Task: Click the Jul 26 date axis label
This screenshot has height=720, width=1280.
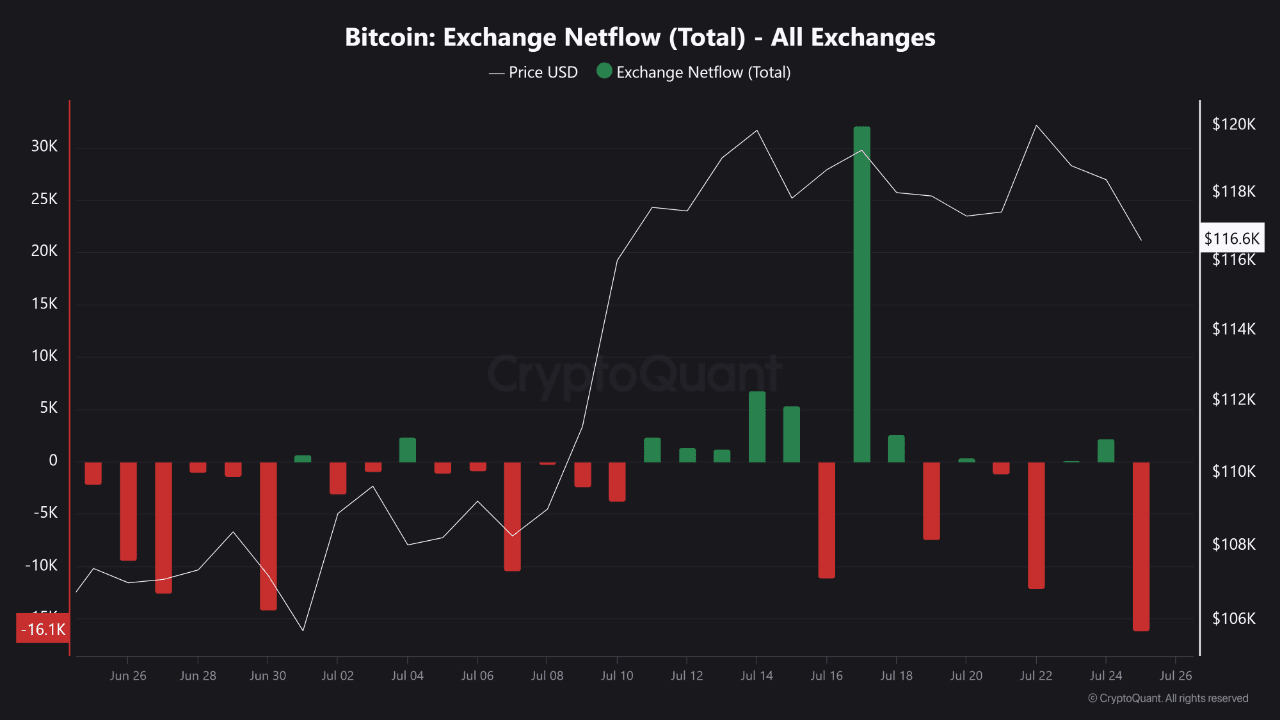Action: point(1175,676)
